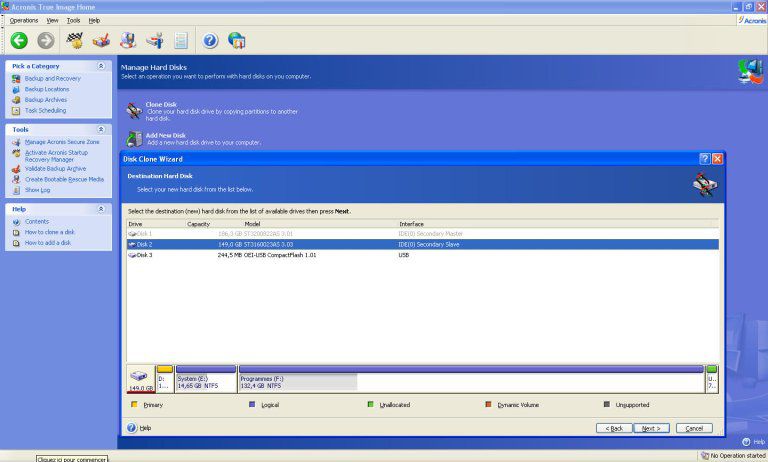Image resolution: width=768 pixels, height=462 pixels.
Task: Open the Show Log link
Action: pyautogui.click(x=38, y=190)
